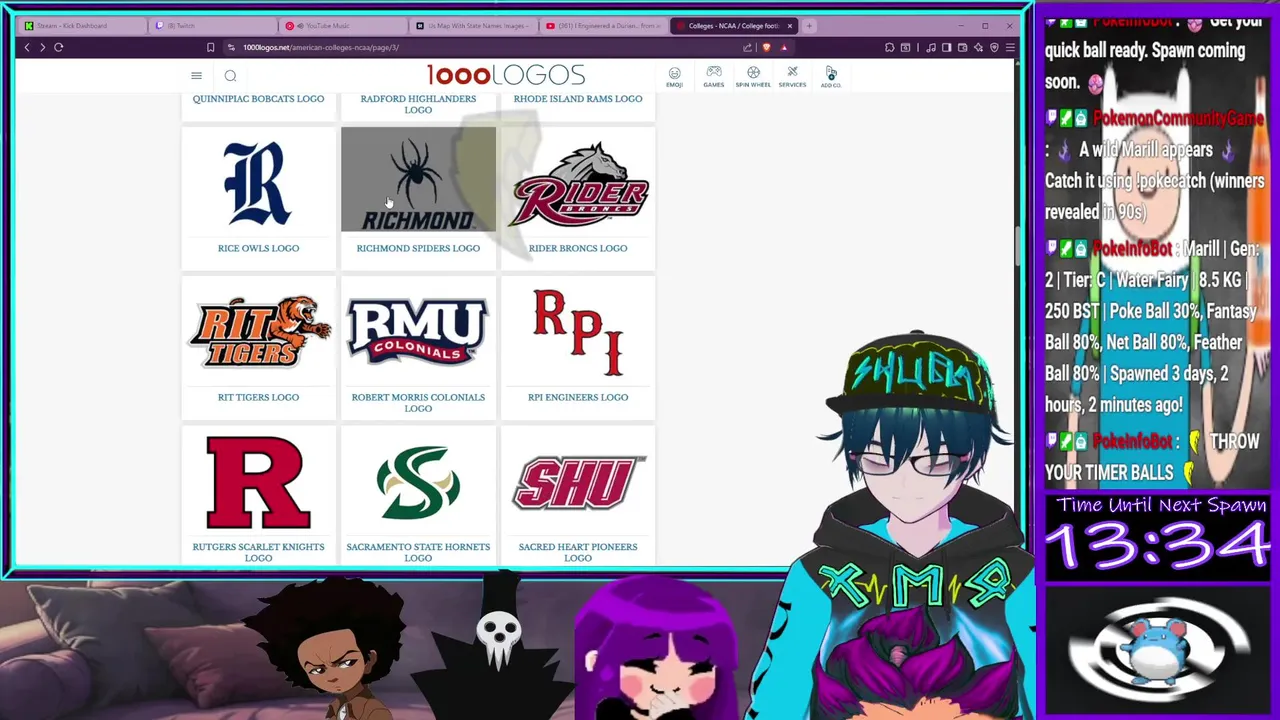The height and width of the screenshot is (720, 1280).
Task: Open the Services icon in site header
Action: pos(792,77)
